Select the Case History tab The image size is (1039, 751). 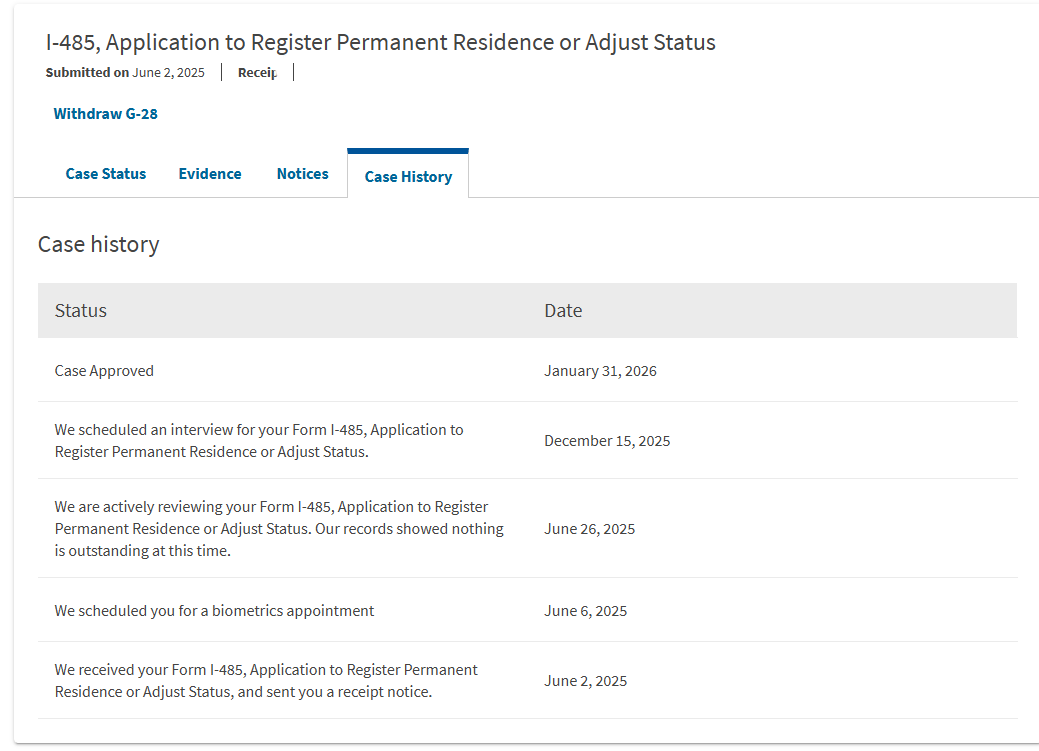pyautogui.click(x=408, y=176)
